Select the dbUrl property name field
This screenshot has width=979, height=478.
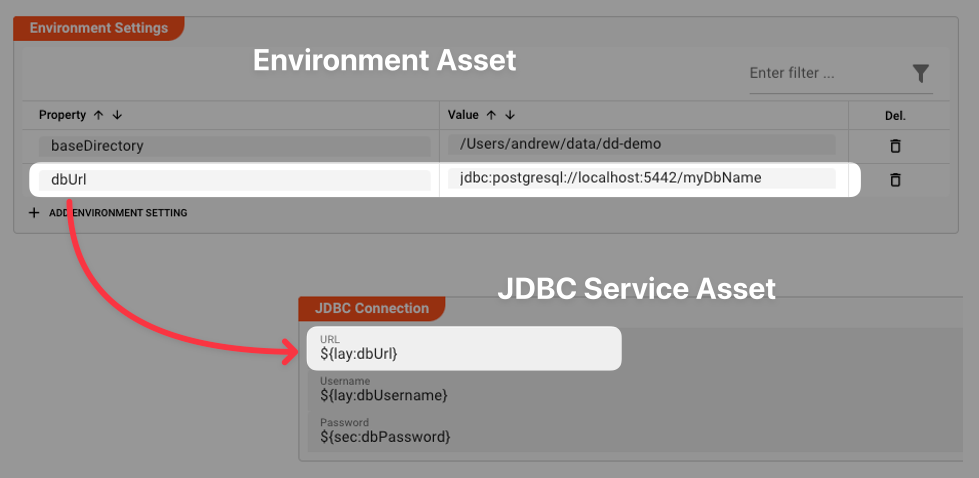[232, 180]
